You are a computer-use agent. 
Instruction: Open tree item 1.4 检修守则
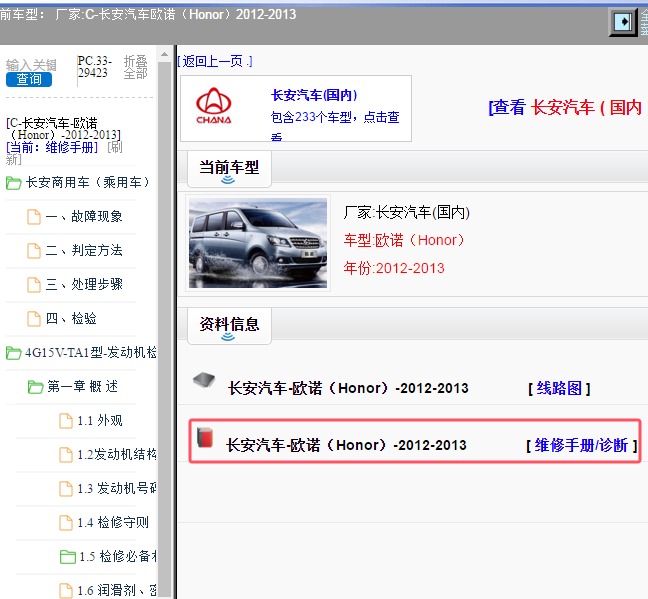click(x=113, y=522)
